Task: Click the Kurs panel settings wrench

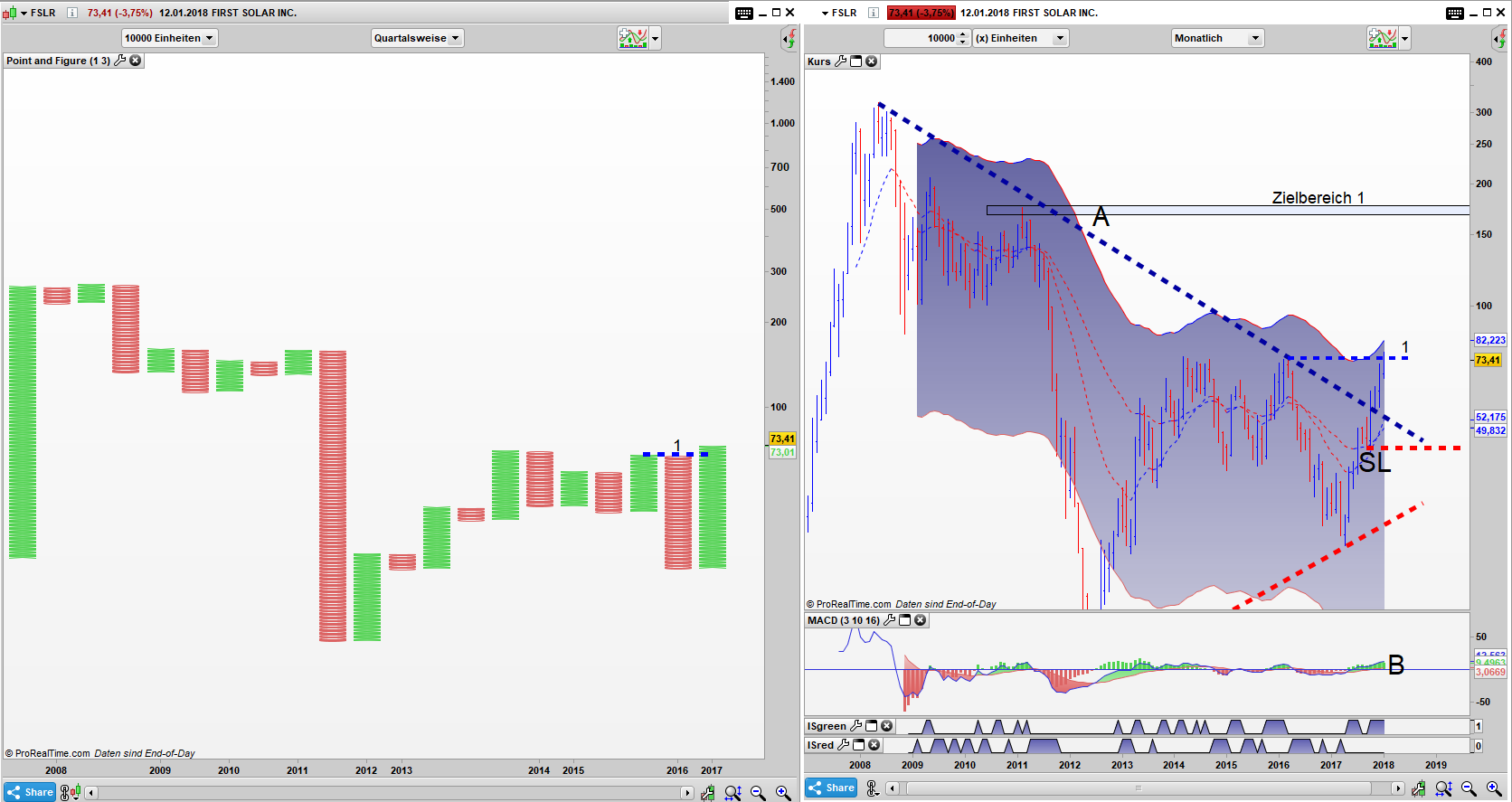Action: tap(841, 61)
